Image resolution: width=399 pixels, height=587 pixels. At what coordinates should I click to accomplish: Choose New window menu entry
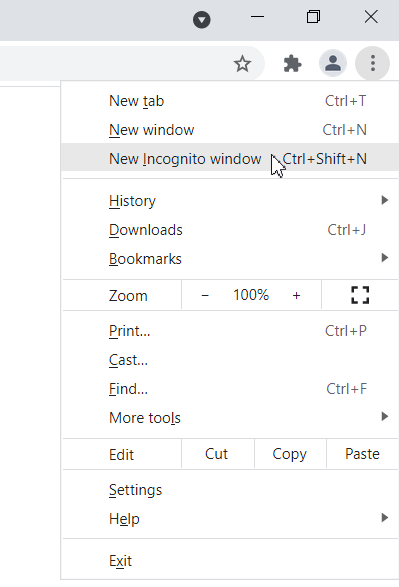230,130
